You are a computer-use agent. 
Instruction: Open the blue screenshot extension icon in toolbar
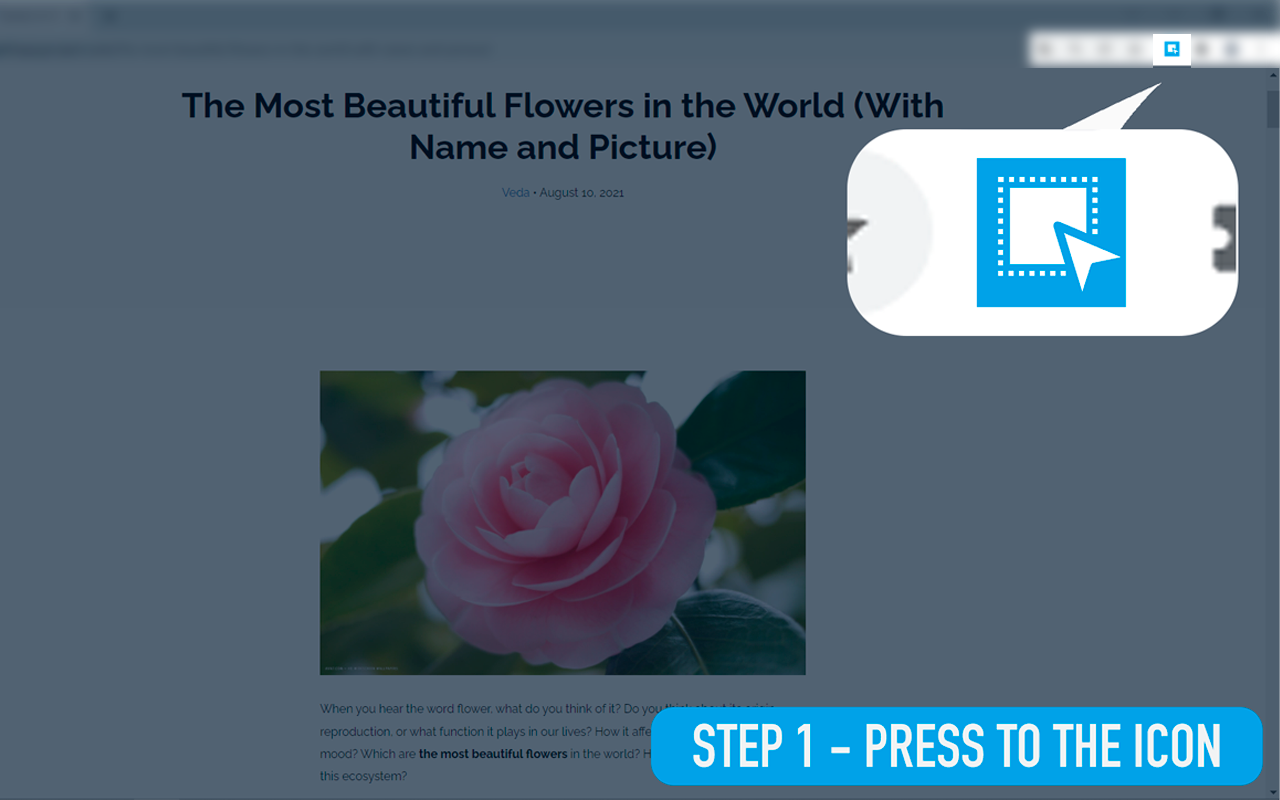coord(1172,48)
